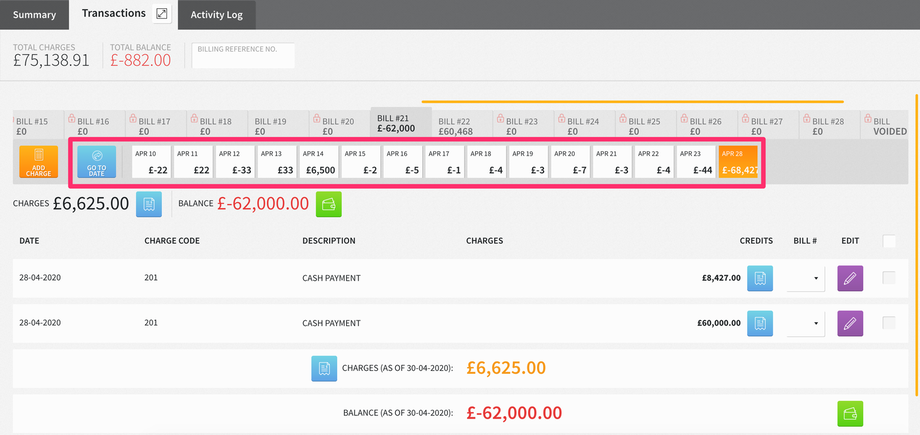Select the APR 23 date tile
The height and width of the screenshot is (435, 920).
tap(696, 162)
